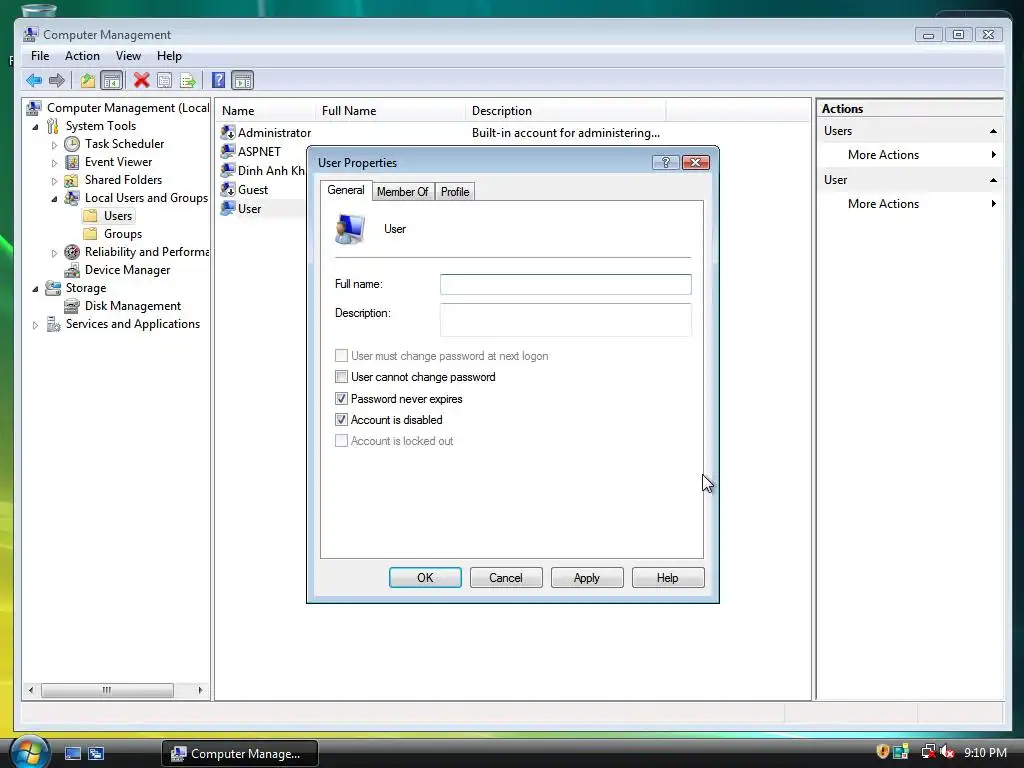This screenshot has width=1024, height=768.
Task: Click the red Delete X toolbar icon
Action: [141, 80]
